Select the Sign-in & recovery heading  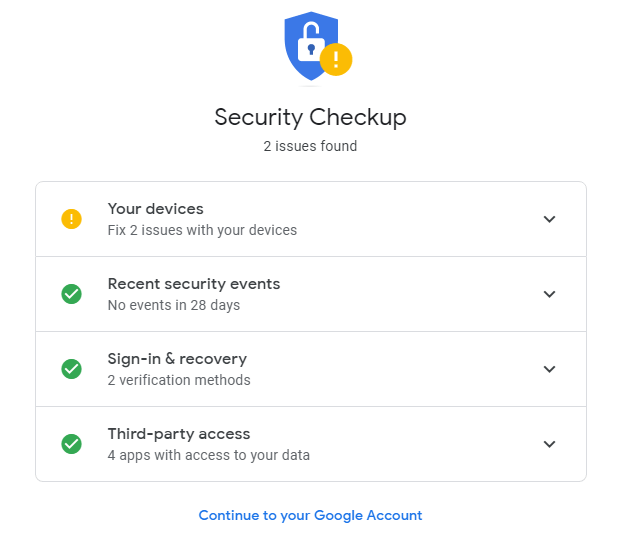(x=177, y=359)
